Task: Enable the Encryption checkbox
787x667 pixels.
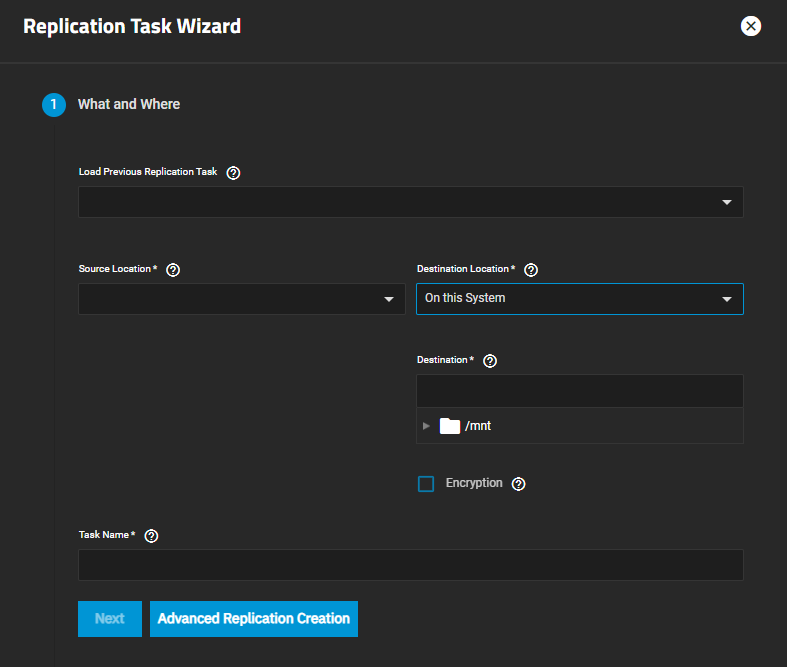Action: coord(426,484)
